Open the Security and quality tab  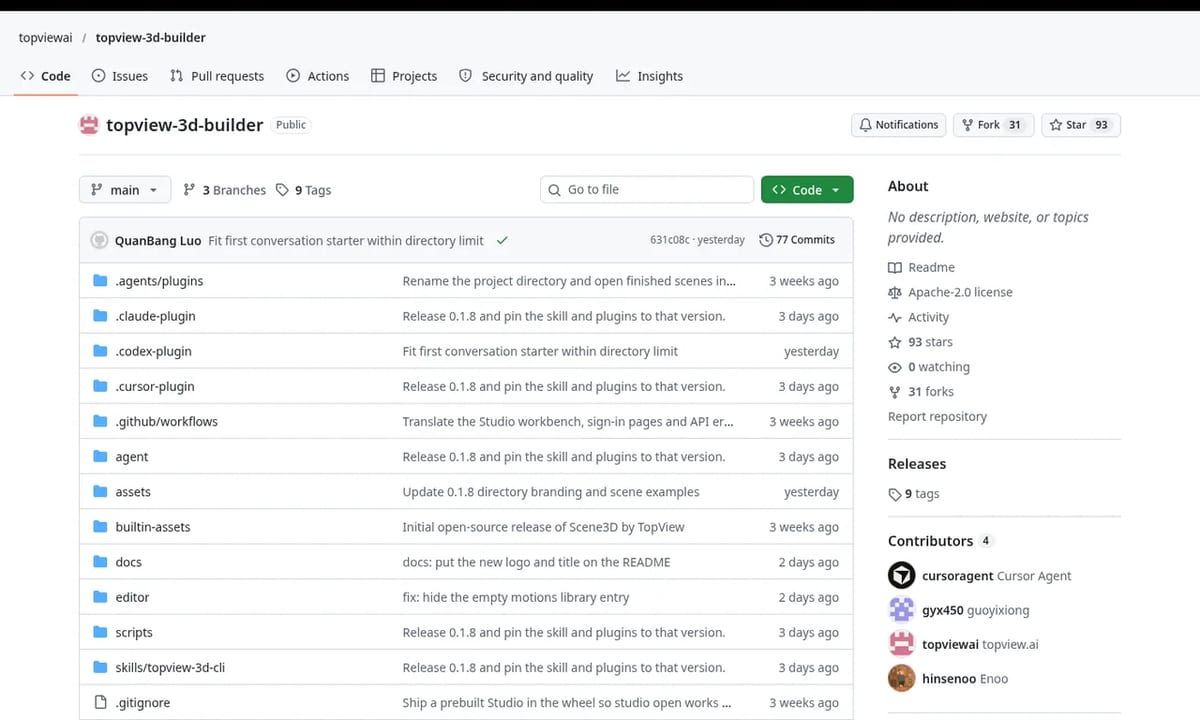coord(526,76)
